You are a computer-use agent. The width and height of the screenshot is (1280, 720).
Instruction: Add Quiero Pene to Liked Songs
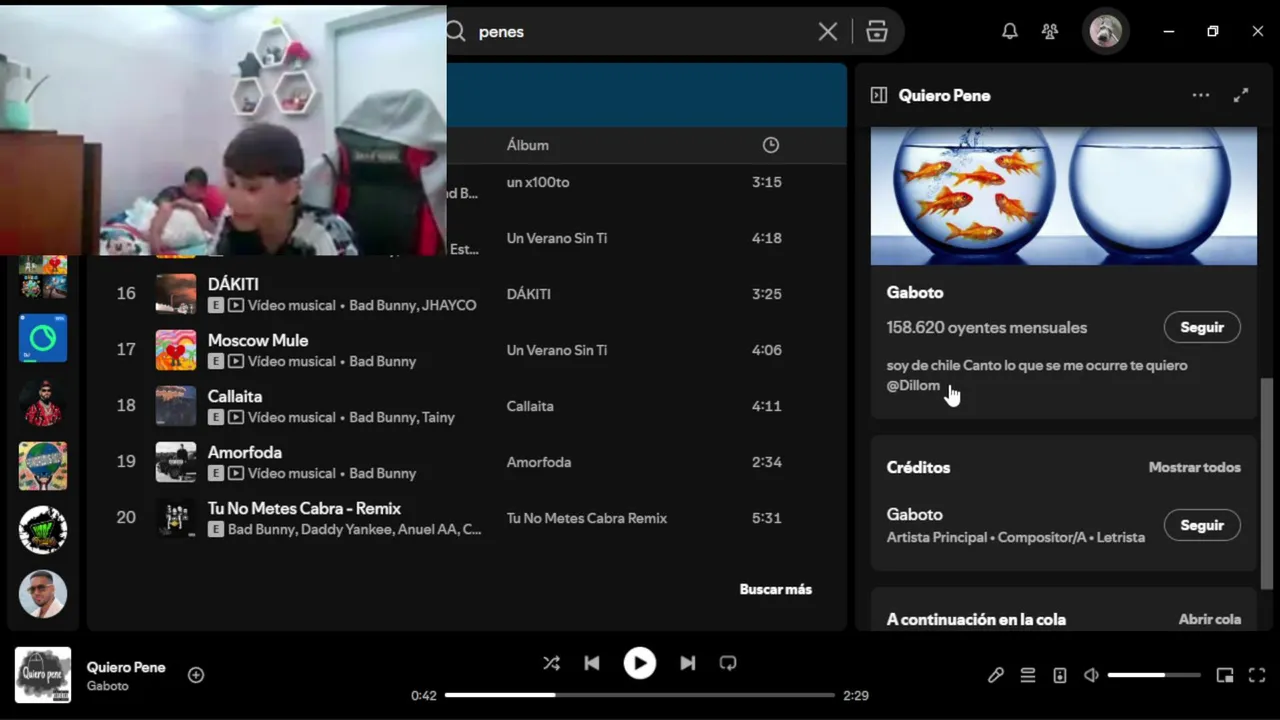coord(196,675)
